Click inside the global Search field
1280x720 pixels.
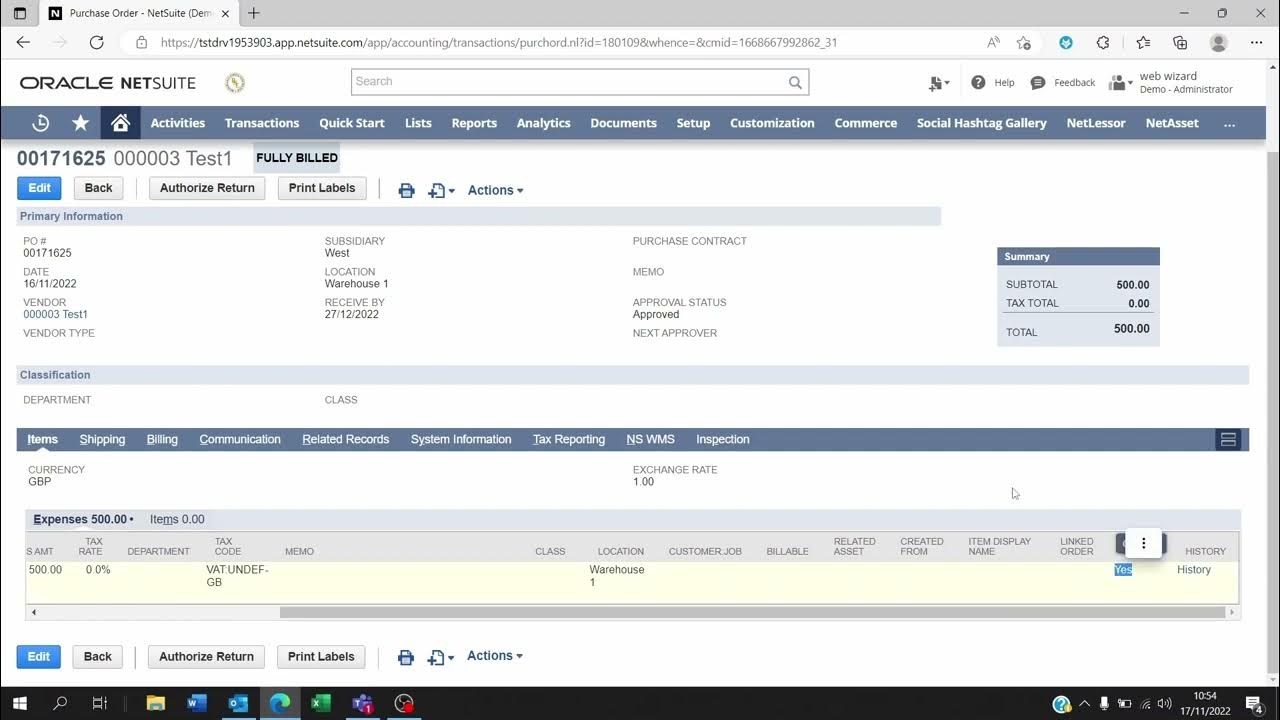click(x=570, y=82)
